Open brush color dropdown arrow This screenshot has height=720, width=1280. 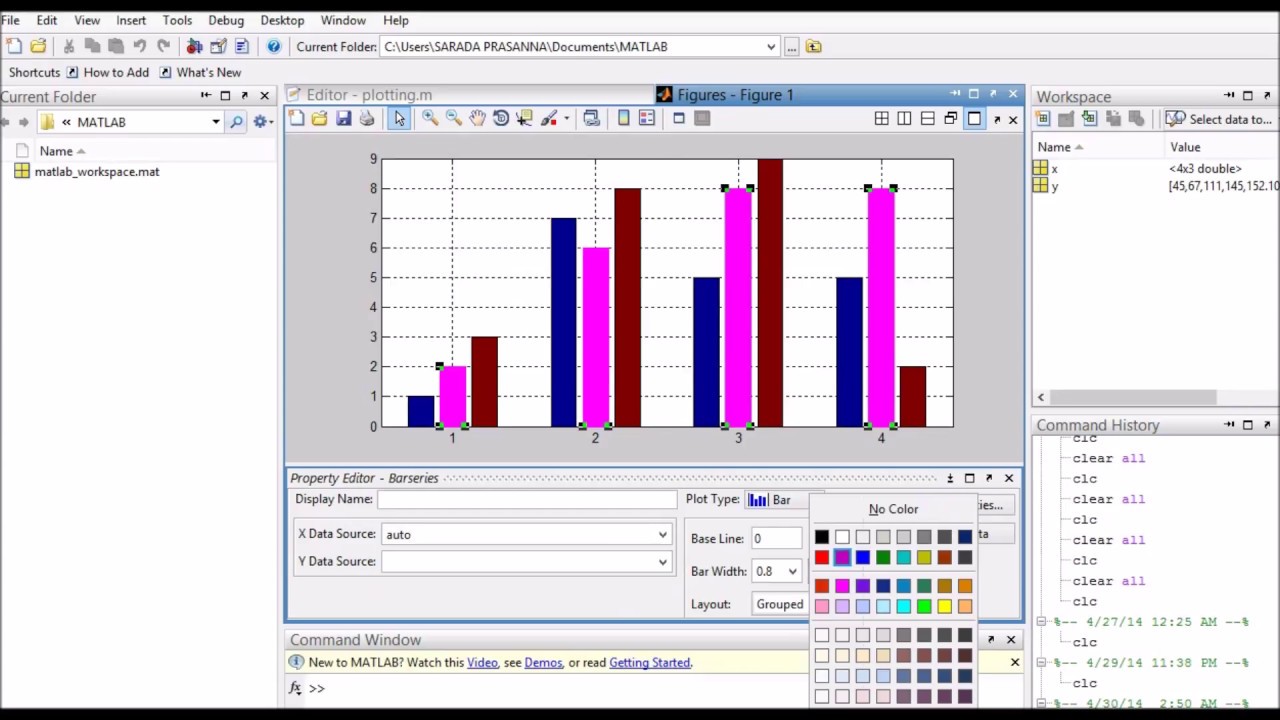(566, 118)
